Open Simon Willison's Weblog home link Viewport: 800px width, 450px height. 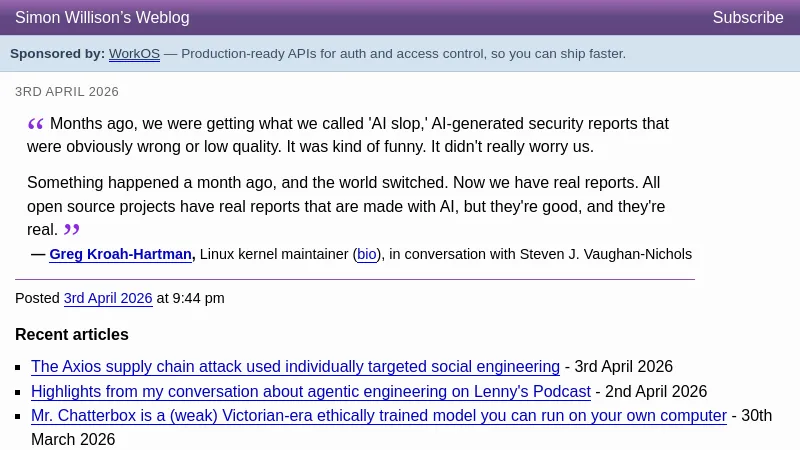tap(102, 18)
